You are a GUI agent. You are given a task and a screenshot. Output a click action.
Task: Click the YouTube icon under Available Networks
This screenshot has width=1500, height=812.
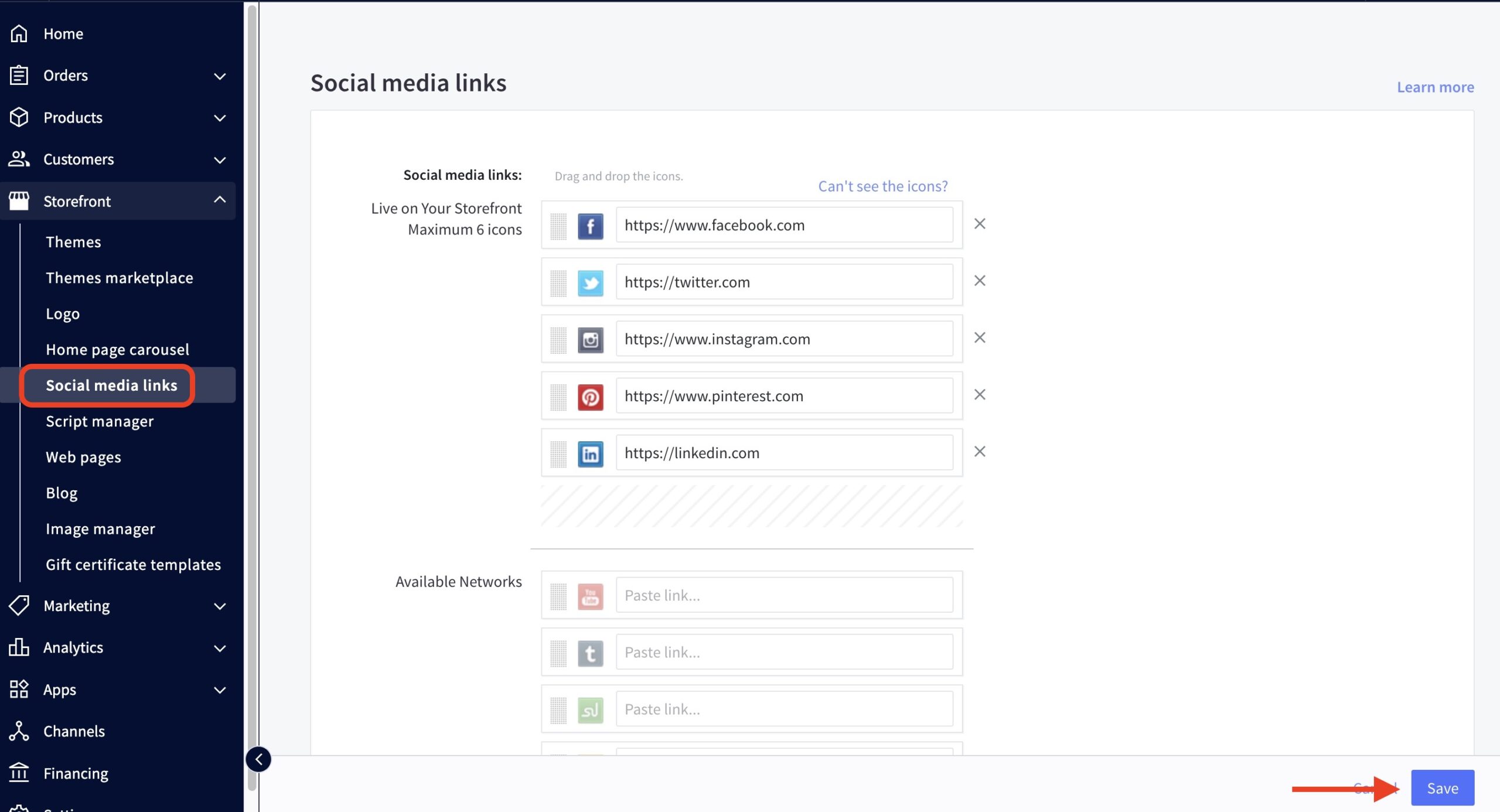coord(590,596)
